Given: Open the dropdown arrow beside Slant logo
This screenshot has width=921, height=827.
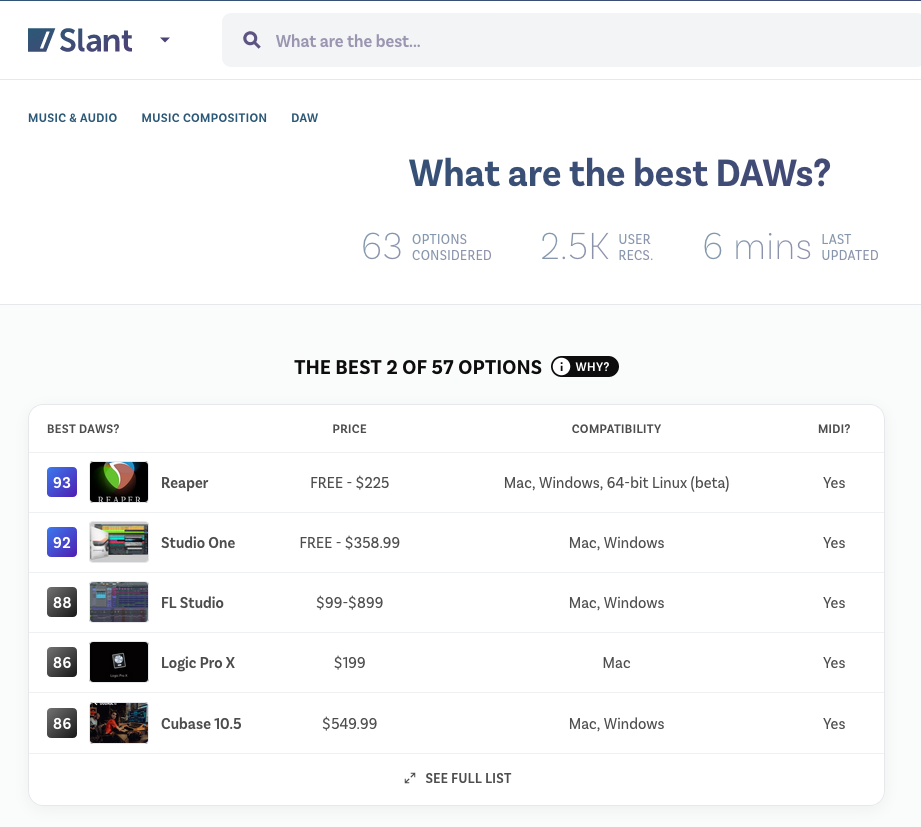Looking at the screenshot, I should 165,40.
